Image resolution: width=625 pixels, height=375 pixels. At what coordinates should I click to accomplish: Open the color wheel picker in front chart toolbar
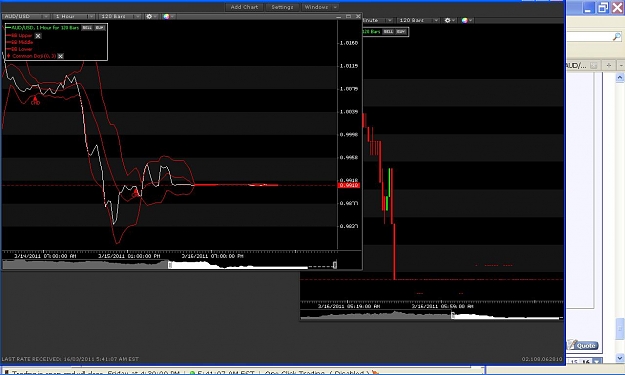[x=168, y=16]
